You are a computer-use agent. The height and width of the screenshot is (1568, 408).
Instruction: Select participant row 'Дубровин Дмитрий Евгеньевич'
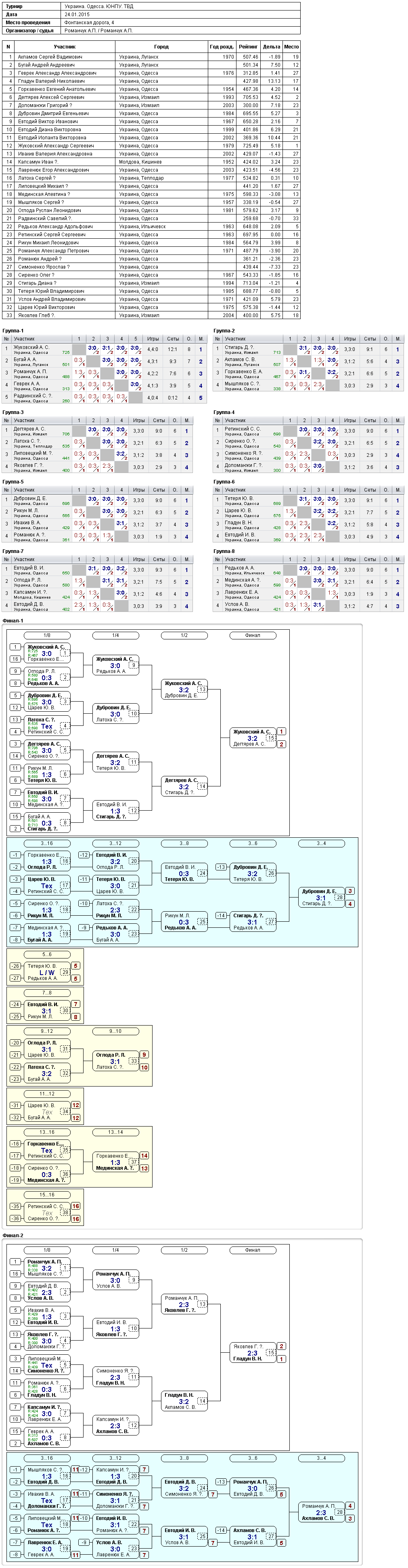(151, 113)
